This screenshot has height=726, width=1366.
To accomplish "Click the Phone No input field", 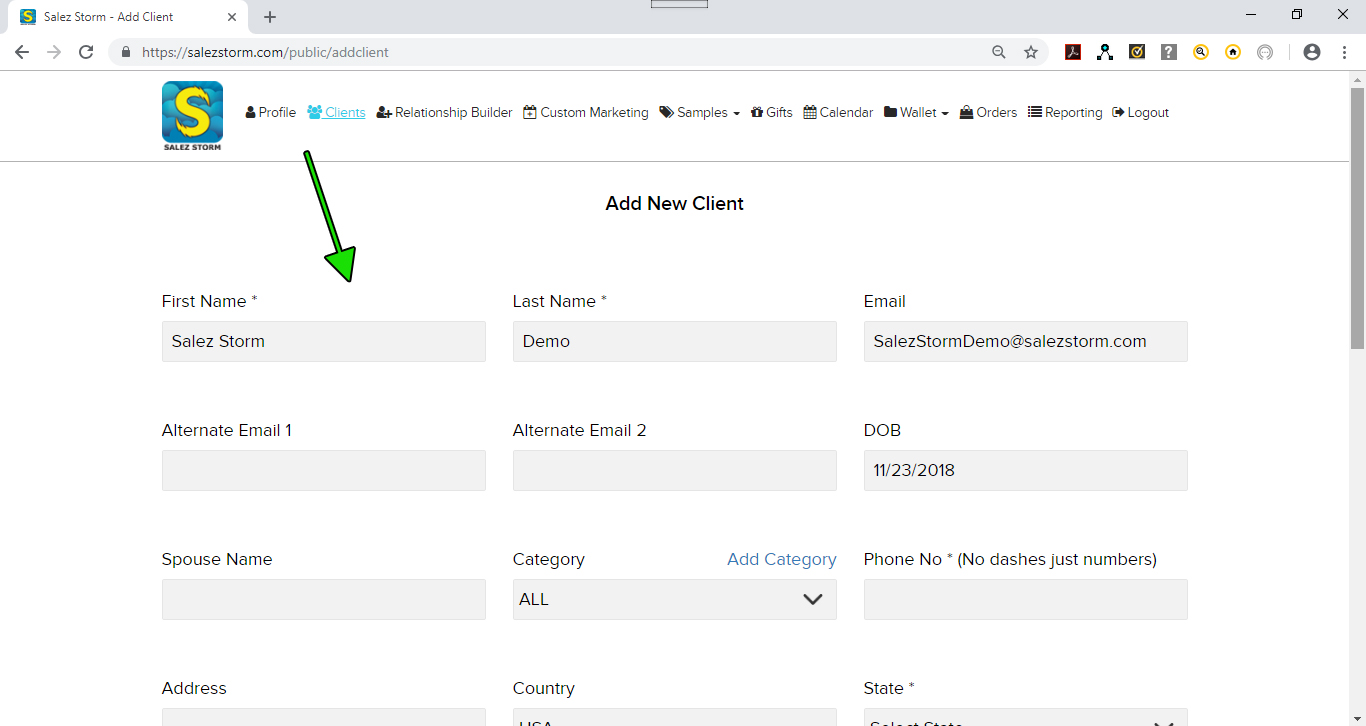I will click(x=1025, y=599).
